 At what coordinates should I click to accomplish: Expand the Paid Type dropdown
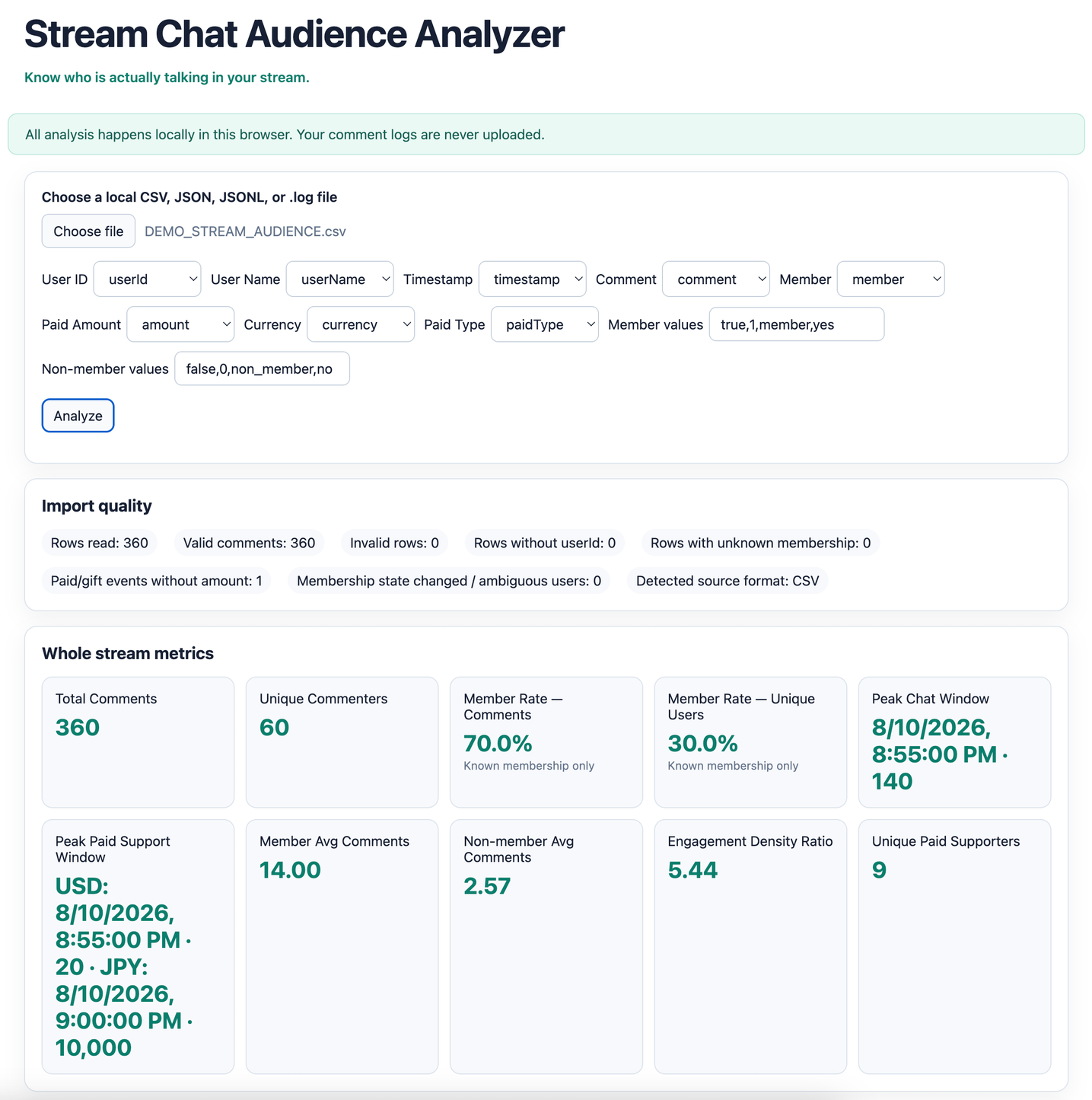tap(545, 324)
